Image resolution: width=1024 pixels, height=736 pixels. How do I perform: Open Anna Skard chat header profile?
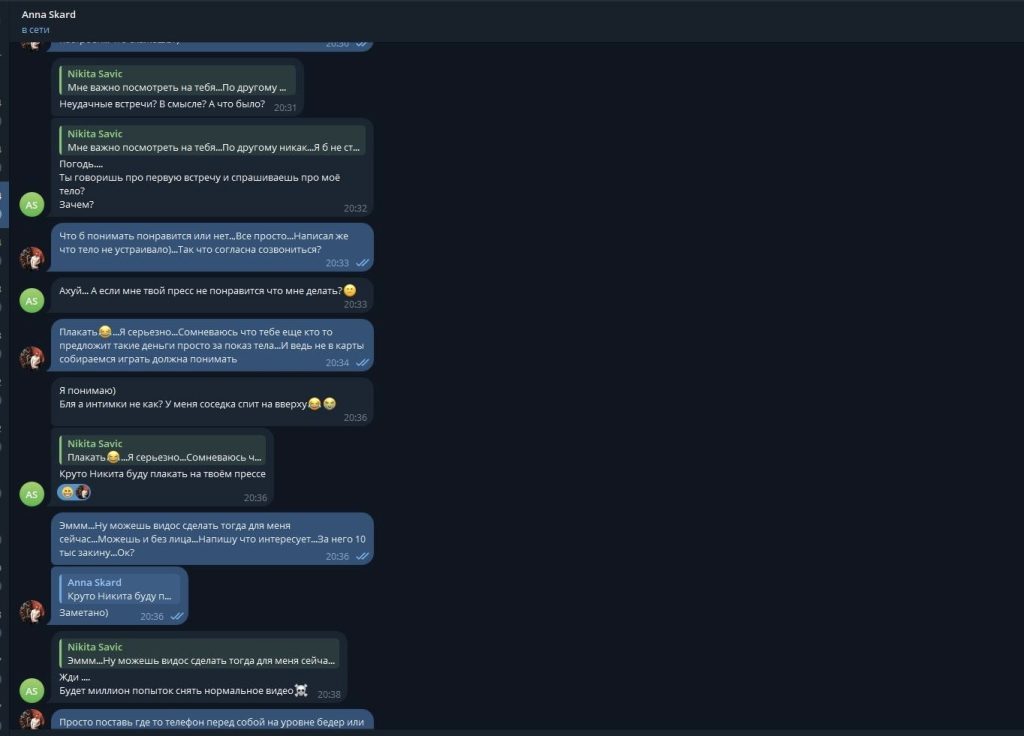tap(48, 14)
